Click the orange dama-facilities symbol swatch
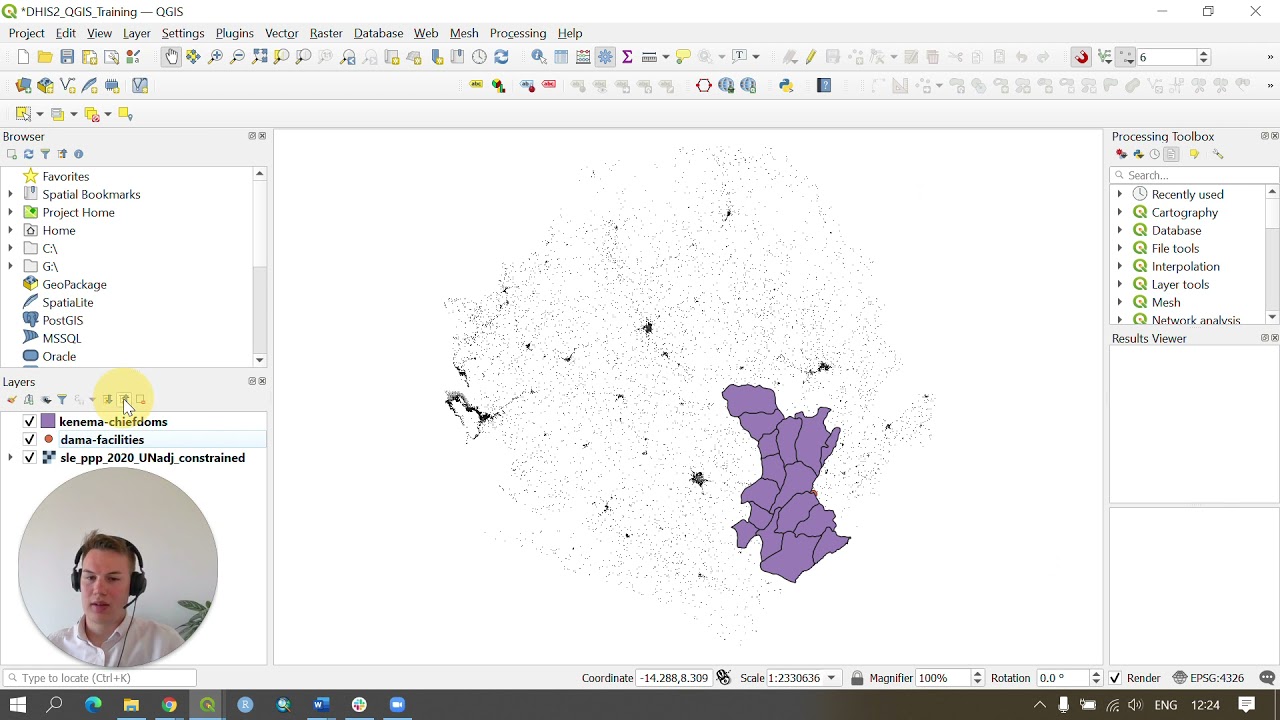The image size is (1280, 720). pos(48,440)
